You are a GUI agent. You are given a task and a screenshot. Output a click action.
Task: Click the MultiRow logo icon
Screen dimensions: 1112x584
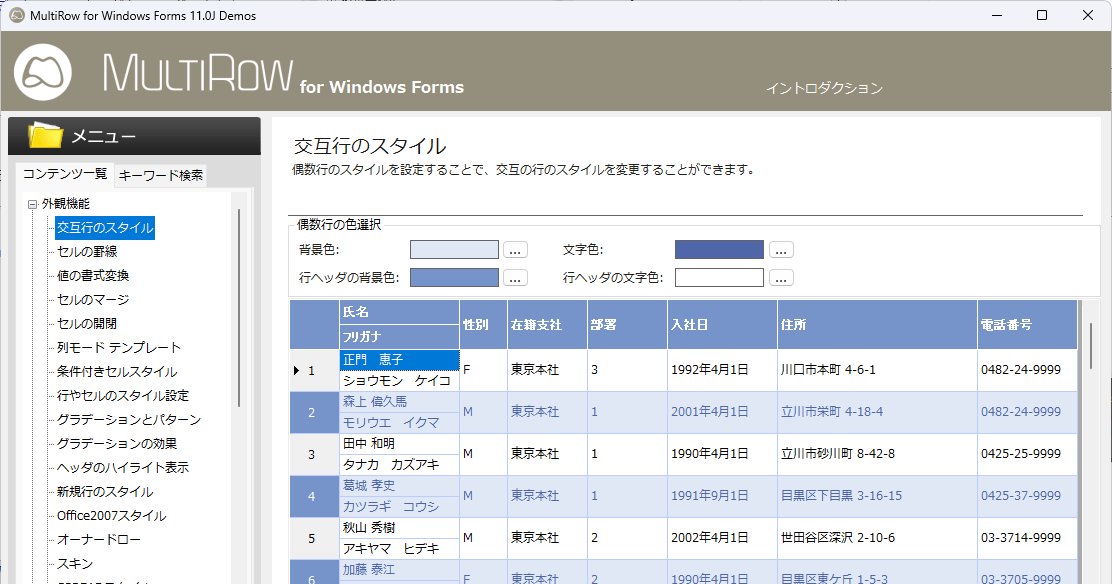click(41, 73)
